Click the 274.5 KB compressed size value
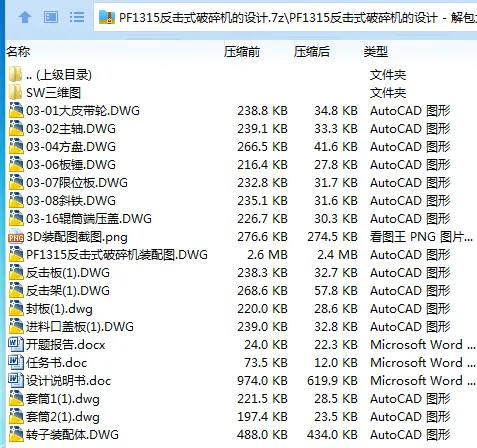Image resolution: width=477 pixels, height=448 pixels. click(x=332, y=237)
